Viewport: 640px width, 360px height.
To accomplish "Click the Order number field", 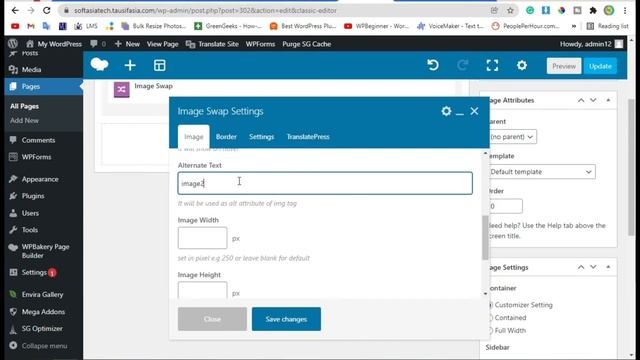I will [x=505, y=206].
